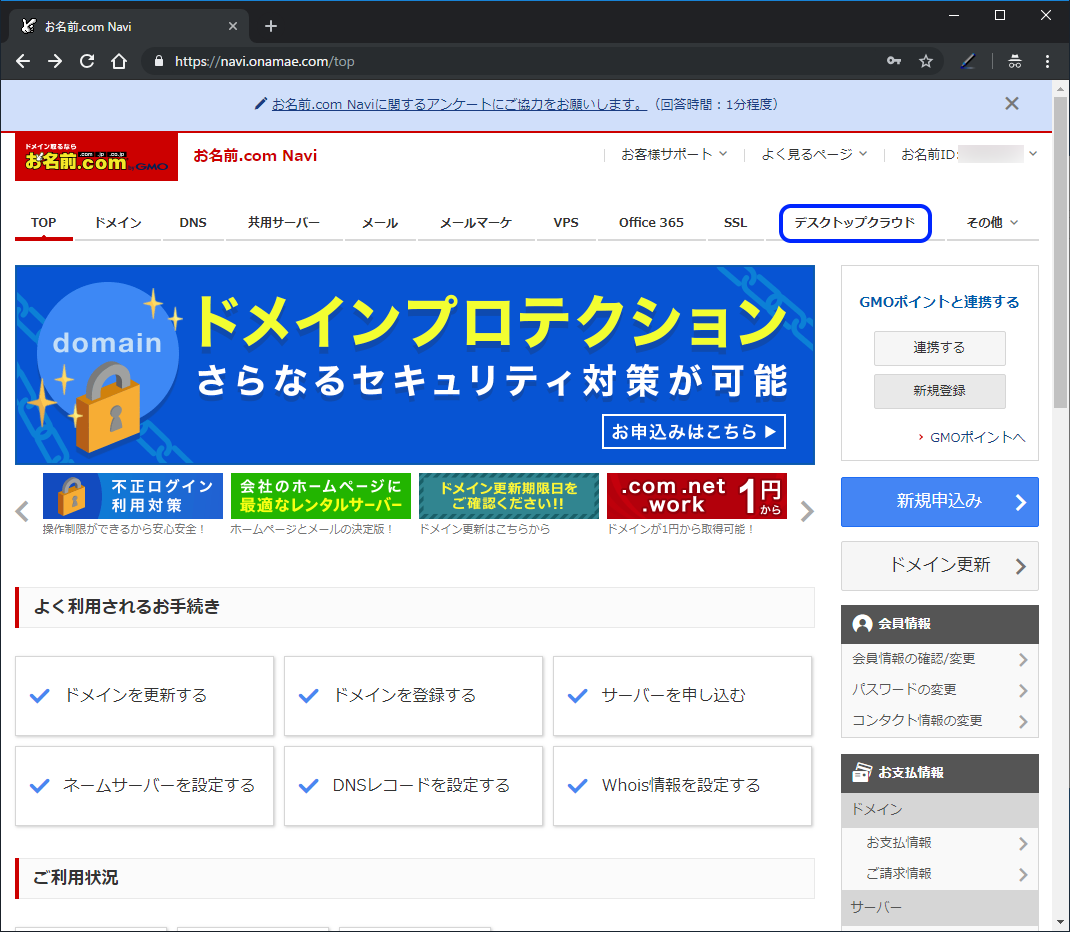Screen dimensions: 1070x932
Task: Click the 新規登録 button
Action: coord(940,391)
